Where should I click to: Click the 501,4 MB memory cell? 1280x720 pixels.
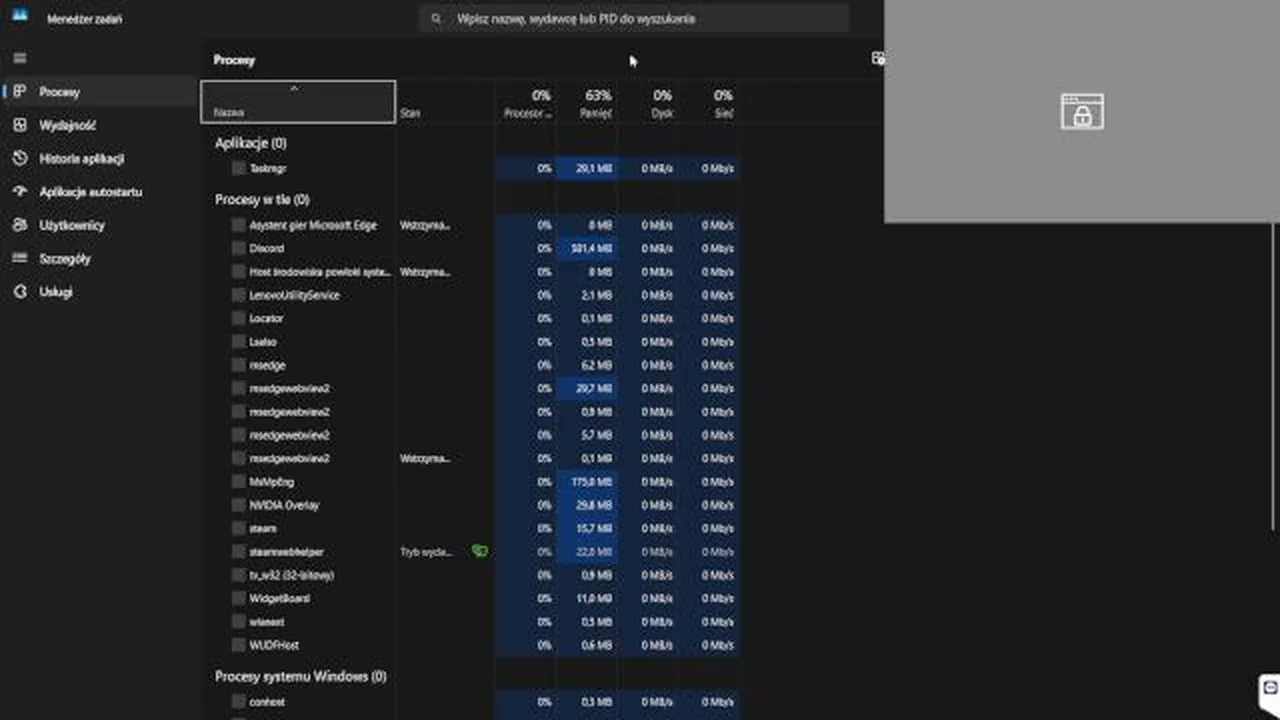coord(587,248)
